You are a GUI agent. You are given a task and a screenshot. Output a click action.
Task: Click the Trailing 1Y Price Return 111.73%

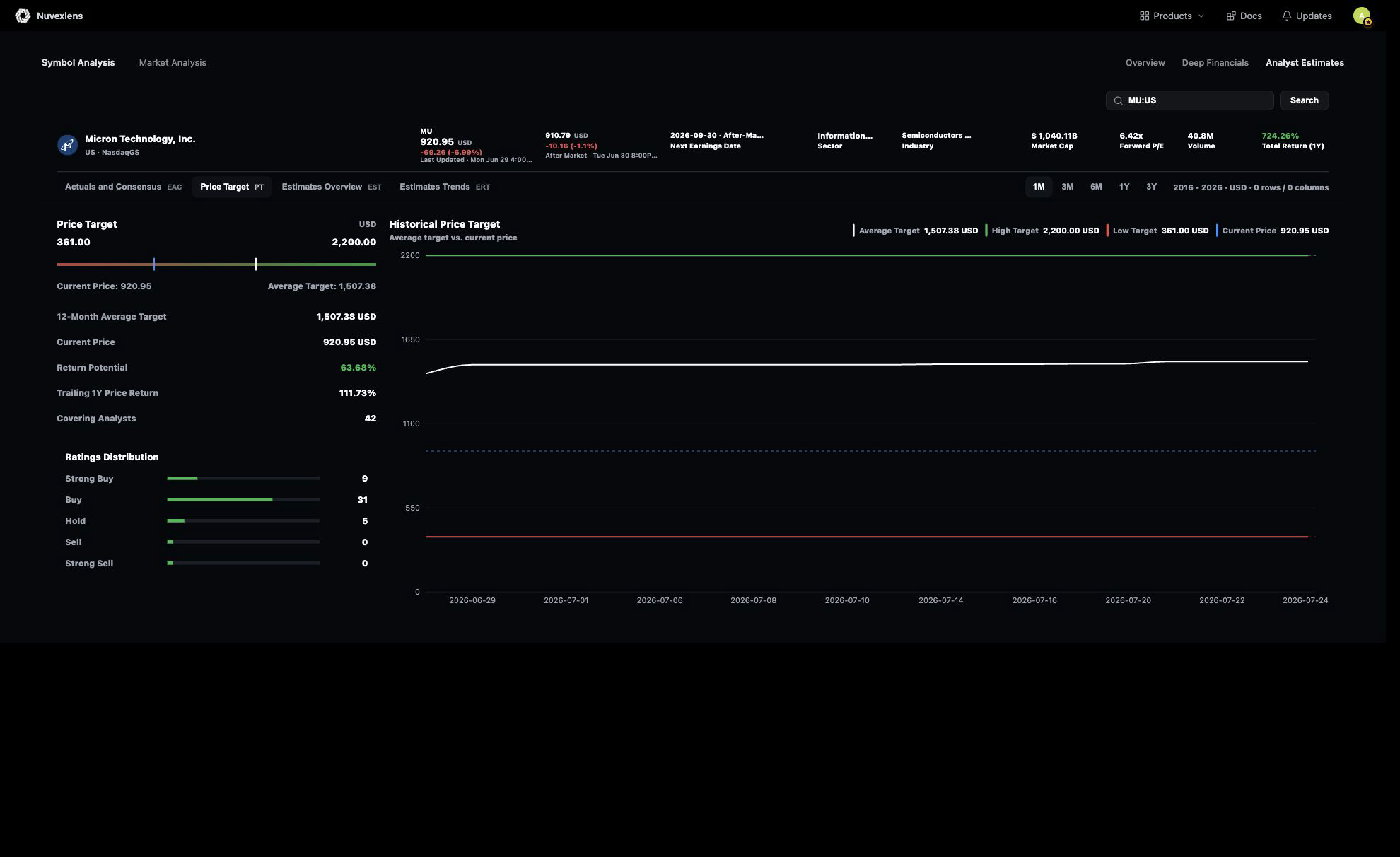pos(357,393)
